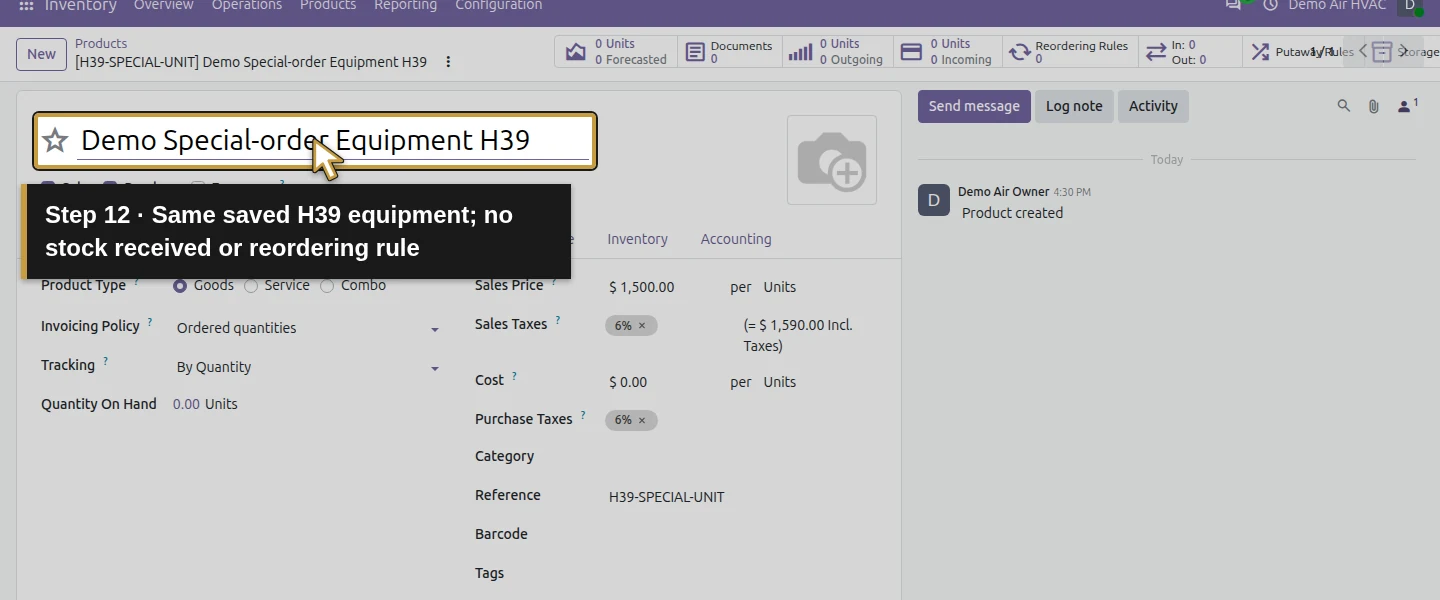
Task: Mark product as favorite with star
Action: [x=55, y=141]
